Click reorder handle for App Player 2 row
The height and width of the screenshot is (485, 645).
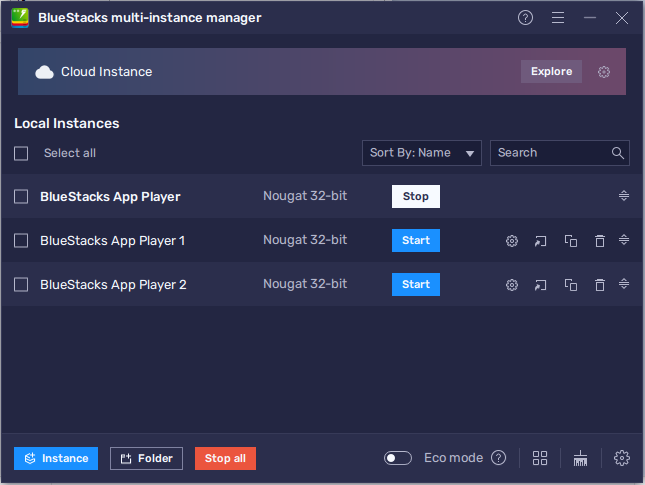pos(624,283)
